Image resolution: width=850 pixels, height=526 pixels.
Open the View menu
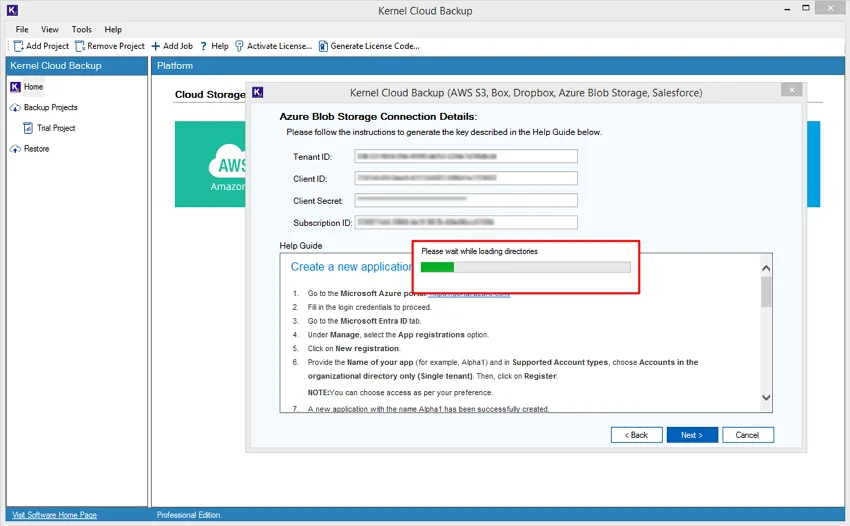click(x=50, y=29)
